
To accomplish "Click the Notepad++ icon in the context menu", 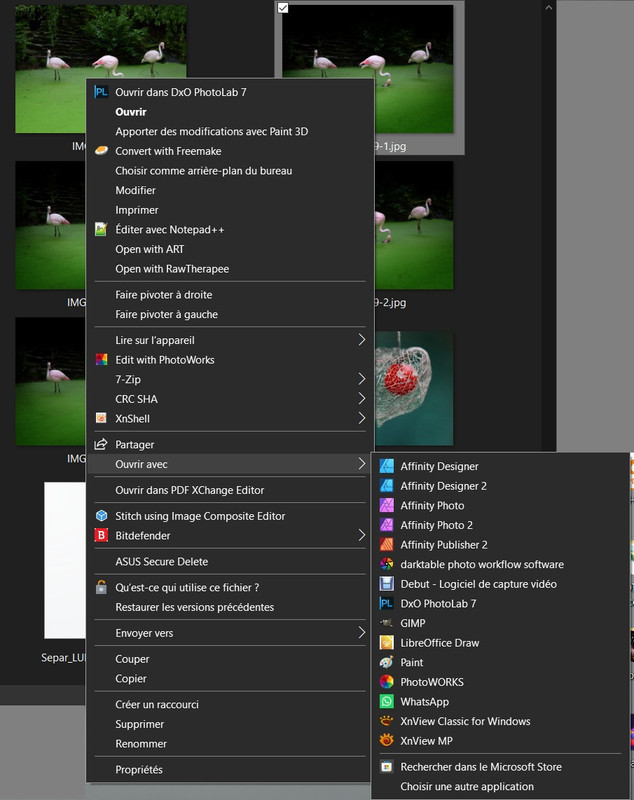I will coord(102,230).
